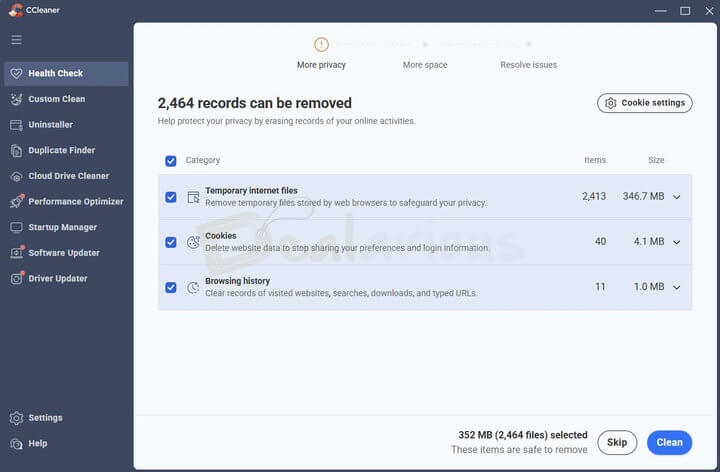This screenshot has width=720, height=472.
Task: Expand the Browsing history row chevron
Action: click(676, 287)
